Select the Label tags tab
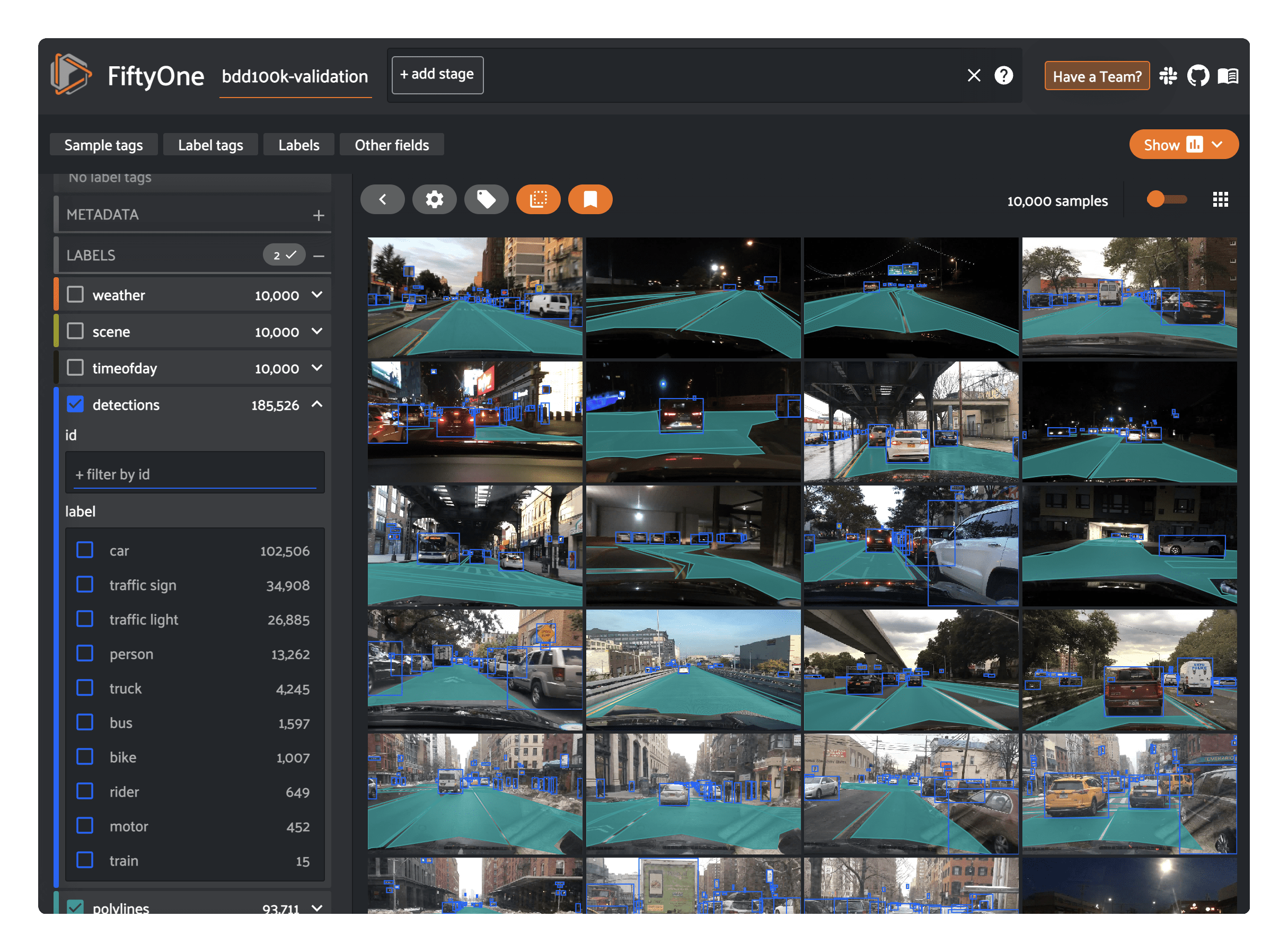The height and width of the screenshot is (952, 1288). point(210,145)
